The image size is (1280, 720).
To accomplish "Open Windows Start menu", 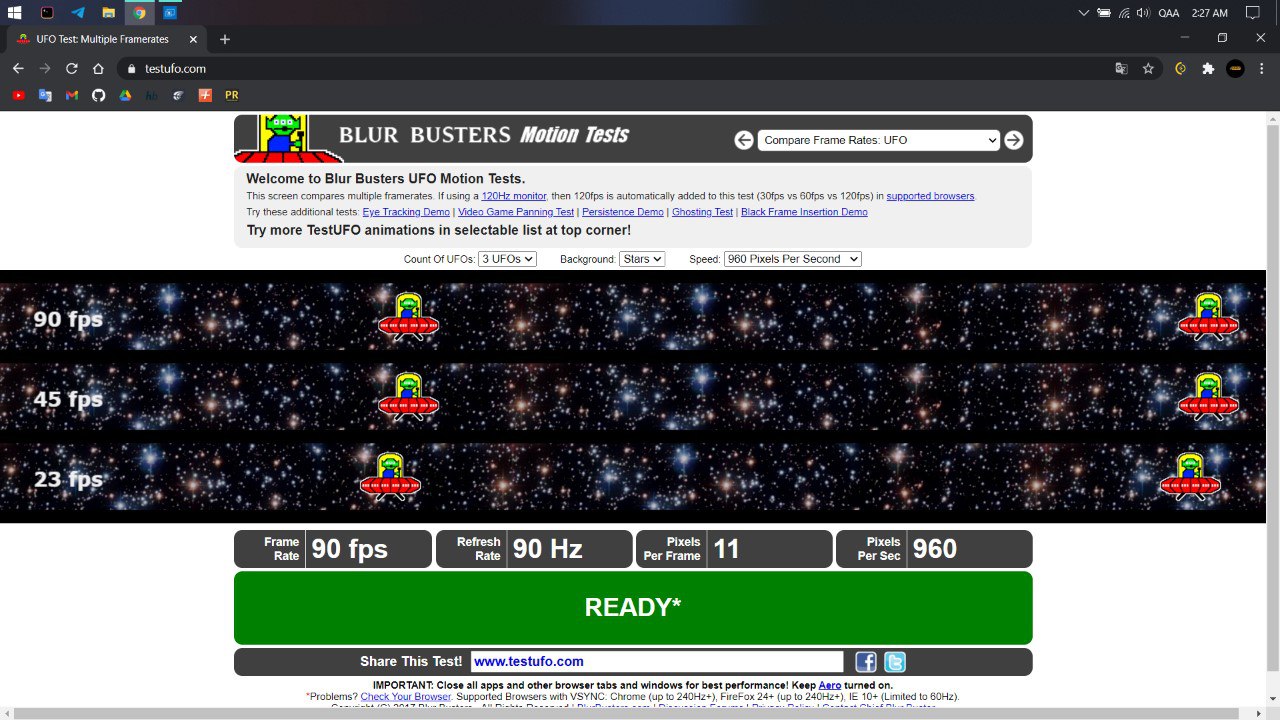I will click(x=15, y=12).
